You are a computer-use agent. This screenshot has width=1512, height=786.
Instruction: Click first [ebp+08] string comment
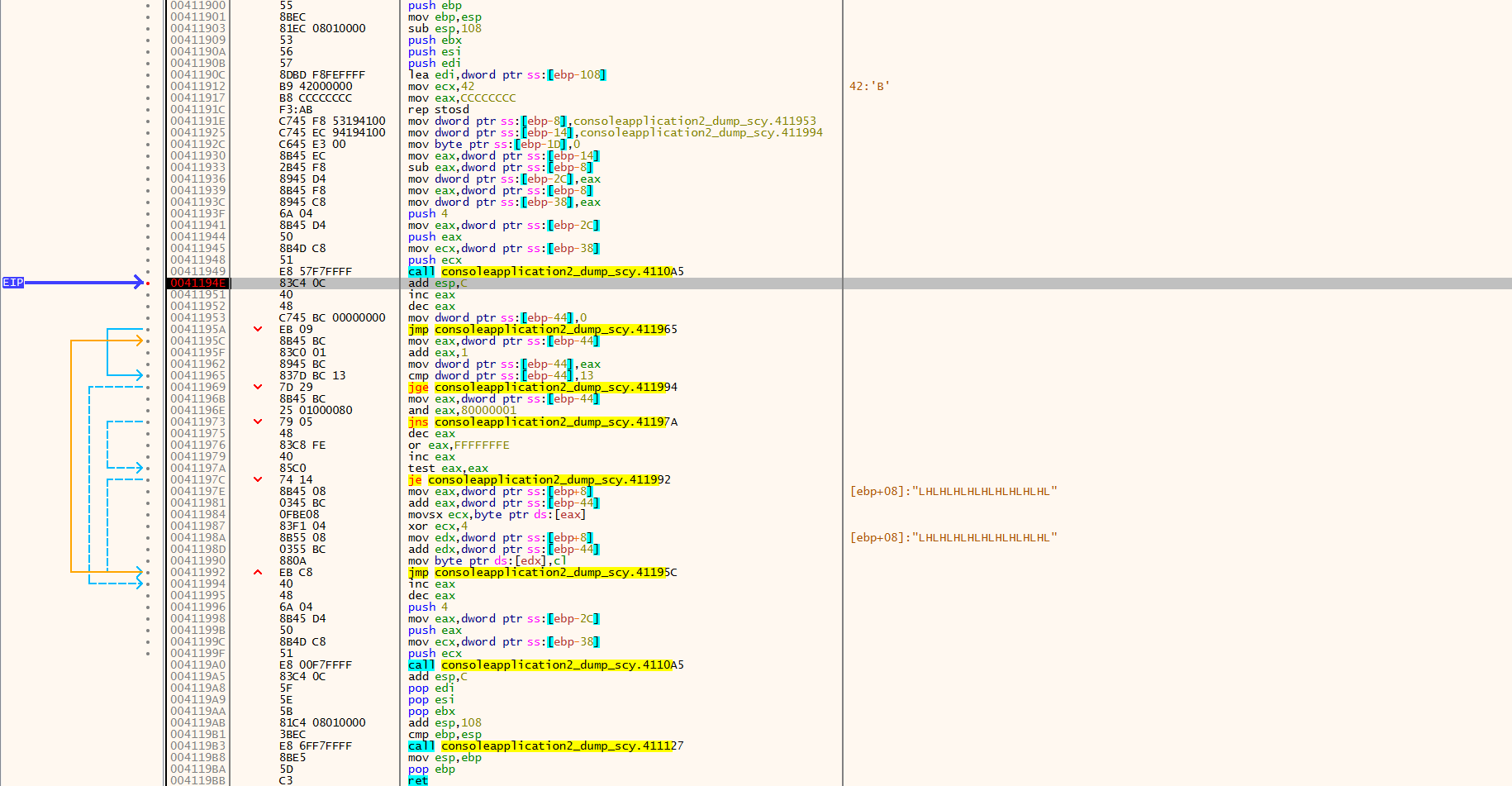[x=953, y=491]
